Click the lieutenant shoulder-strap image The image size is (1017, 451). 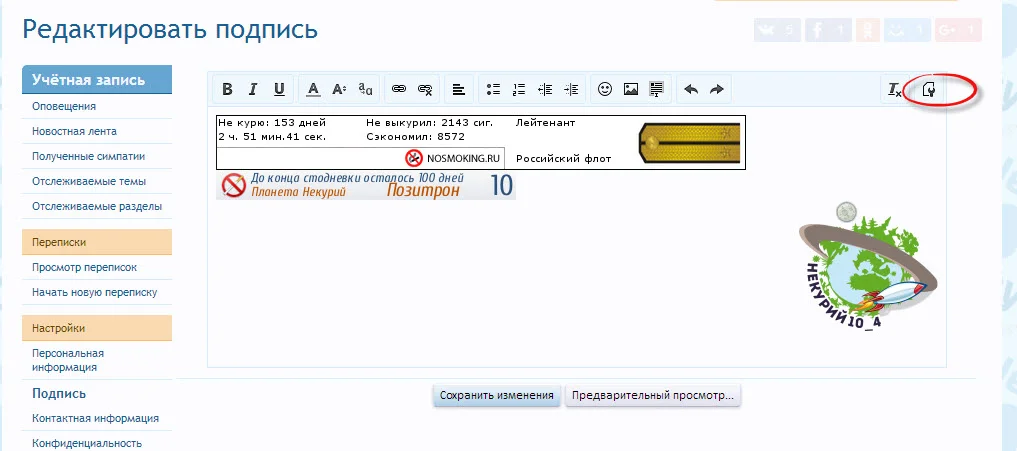tap(689, 143)
